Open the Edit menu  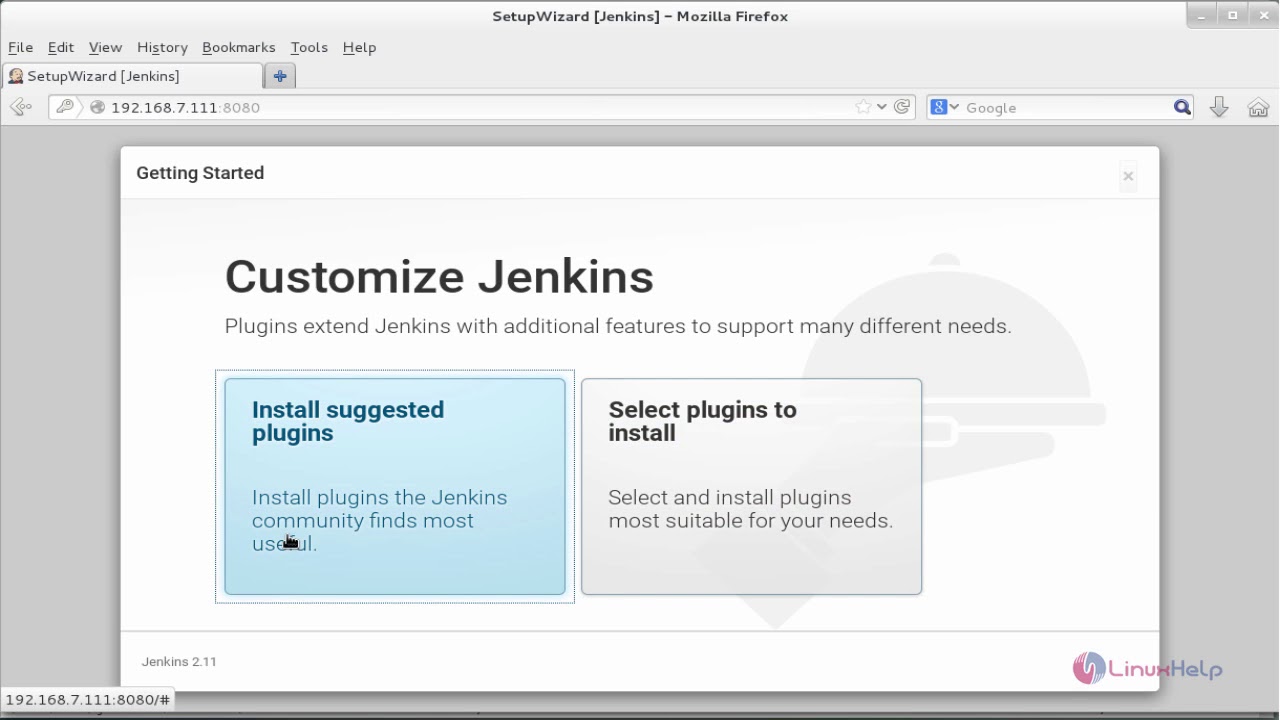click(61, 47)
